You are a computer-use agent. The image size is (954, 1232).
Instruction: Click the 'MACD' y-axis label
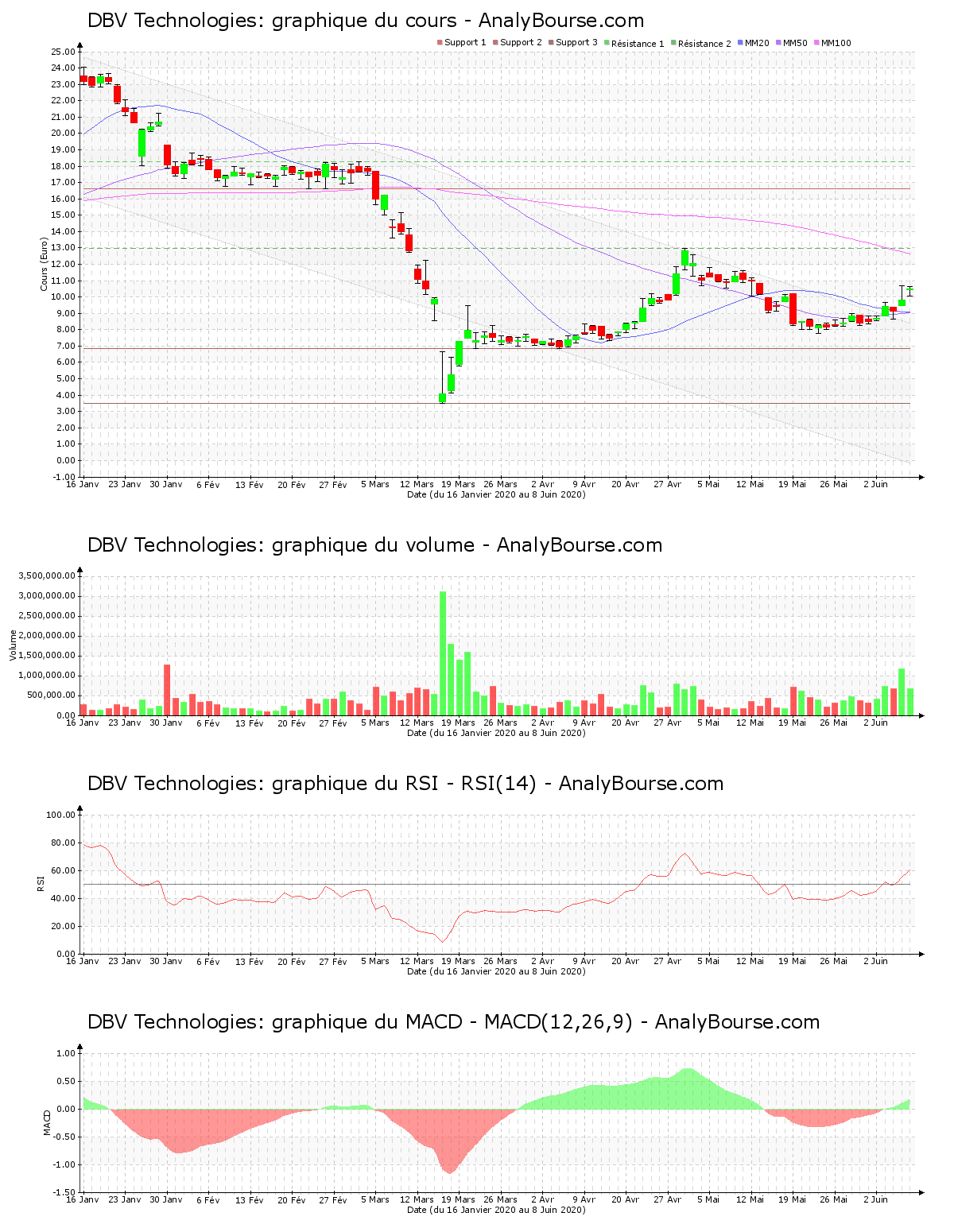coord(47,1122)
